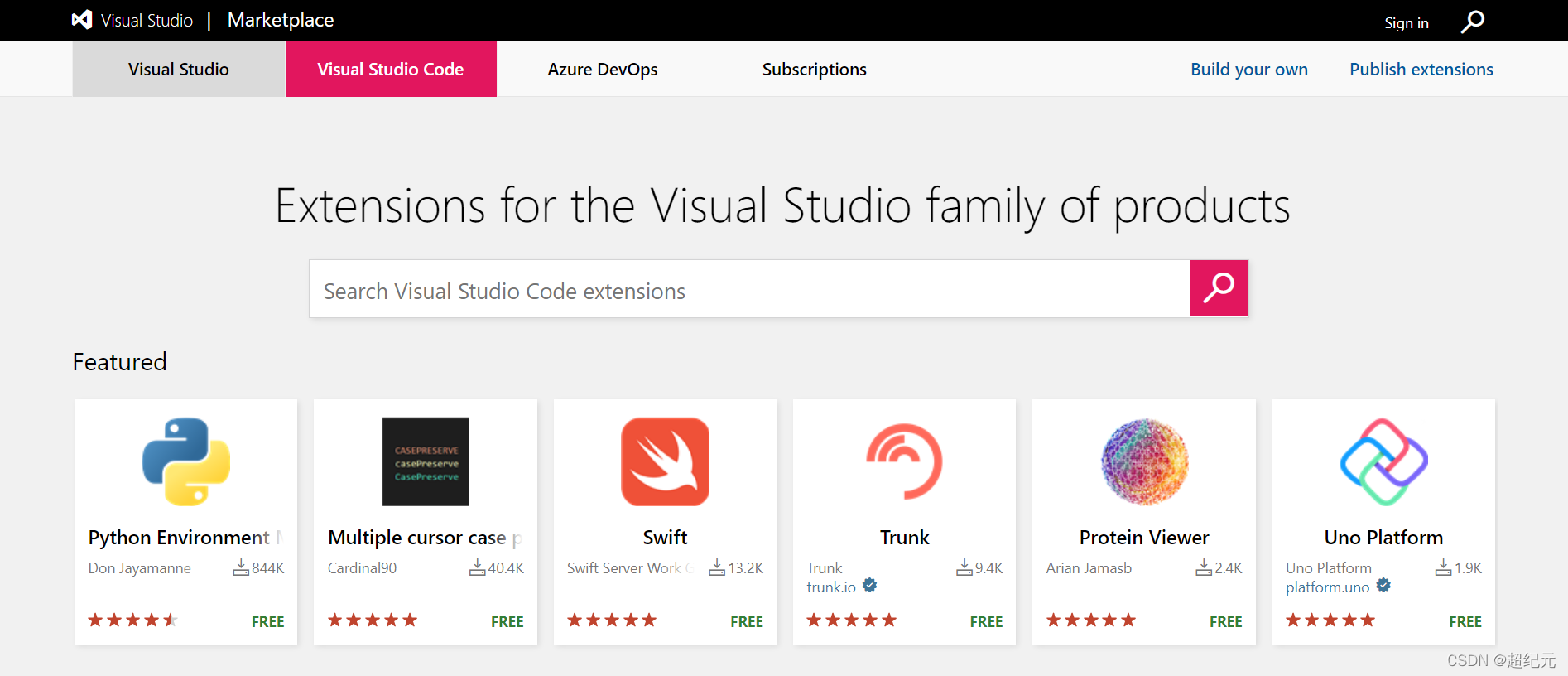Select the Visual Studio Code tab
The image size is (1568, 676).
tap(391, 70)
